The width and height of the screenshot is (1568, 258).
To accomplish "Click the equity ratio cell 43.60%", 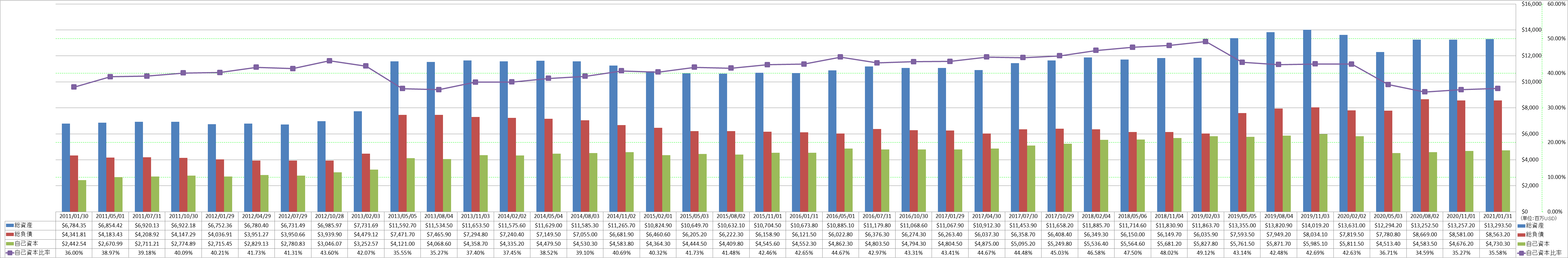I will point(329,253).
